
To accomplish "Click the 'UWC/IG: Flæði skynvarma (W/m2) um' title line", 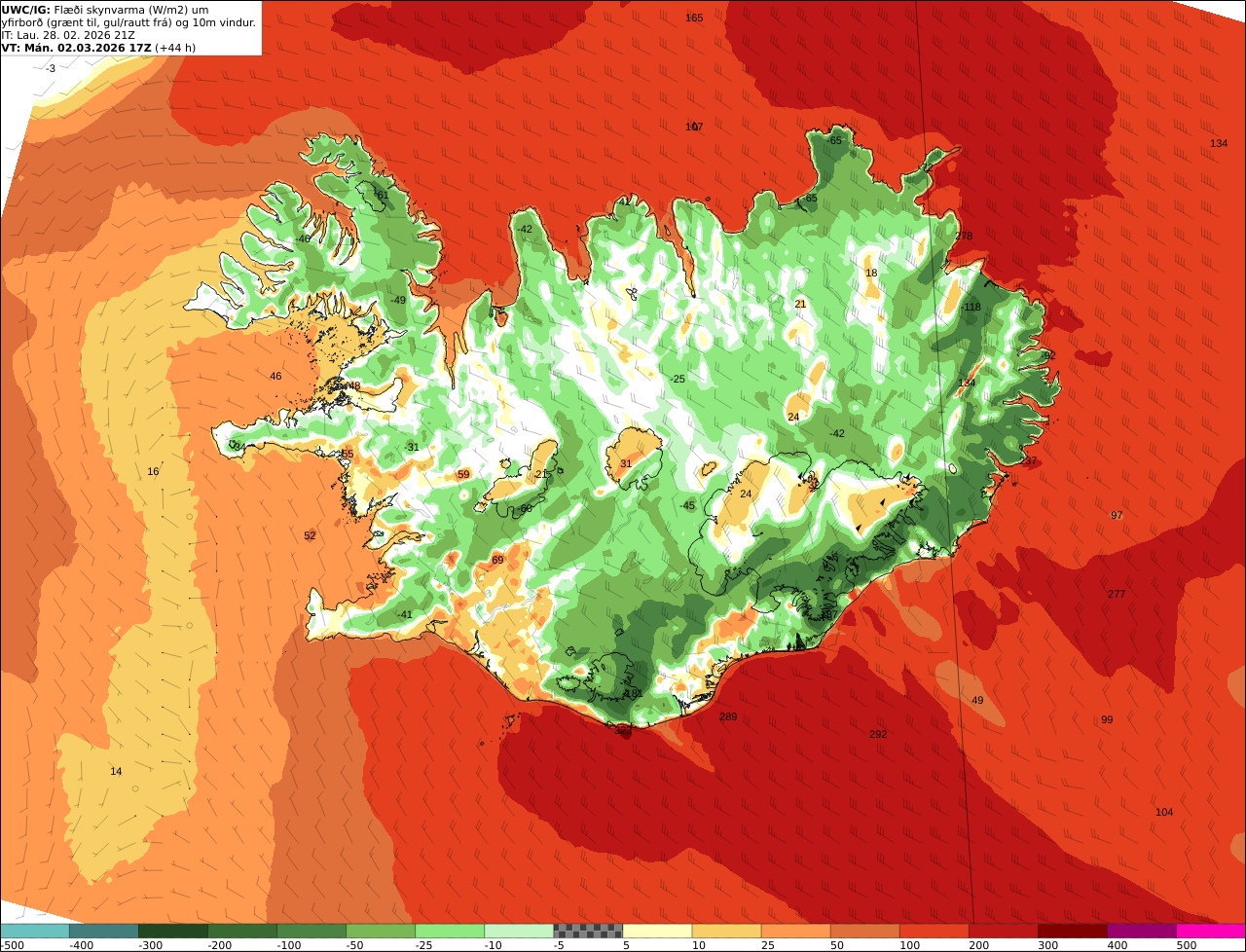I will pos(105,9).
